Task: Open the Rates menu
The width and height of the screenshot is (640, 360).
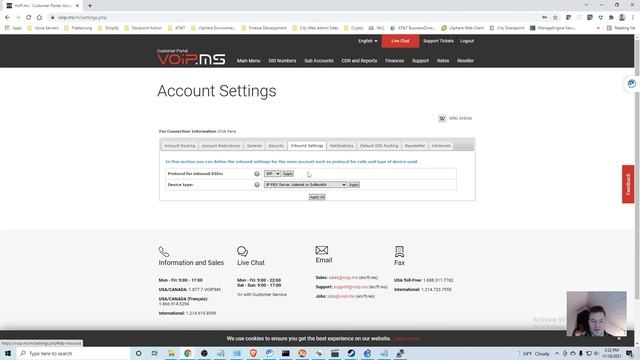Action: 443,61
